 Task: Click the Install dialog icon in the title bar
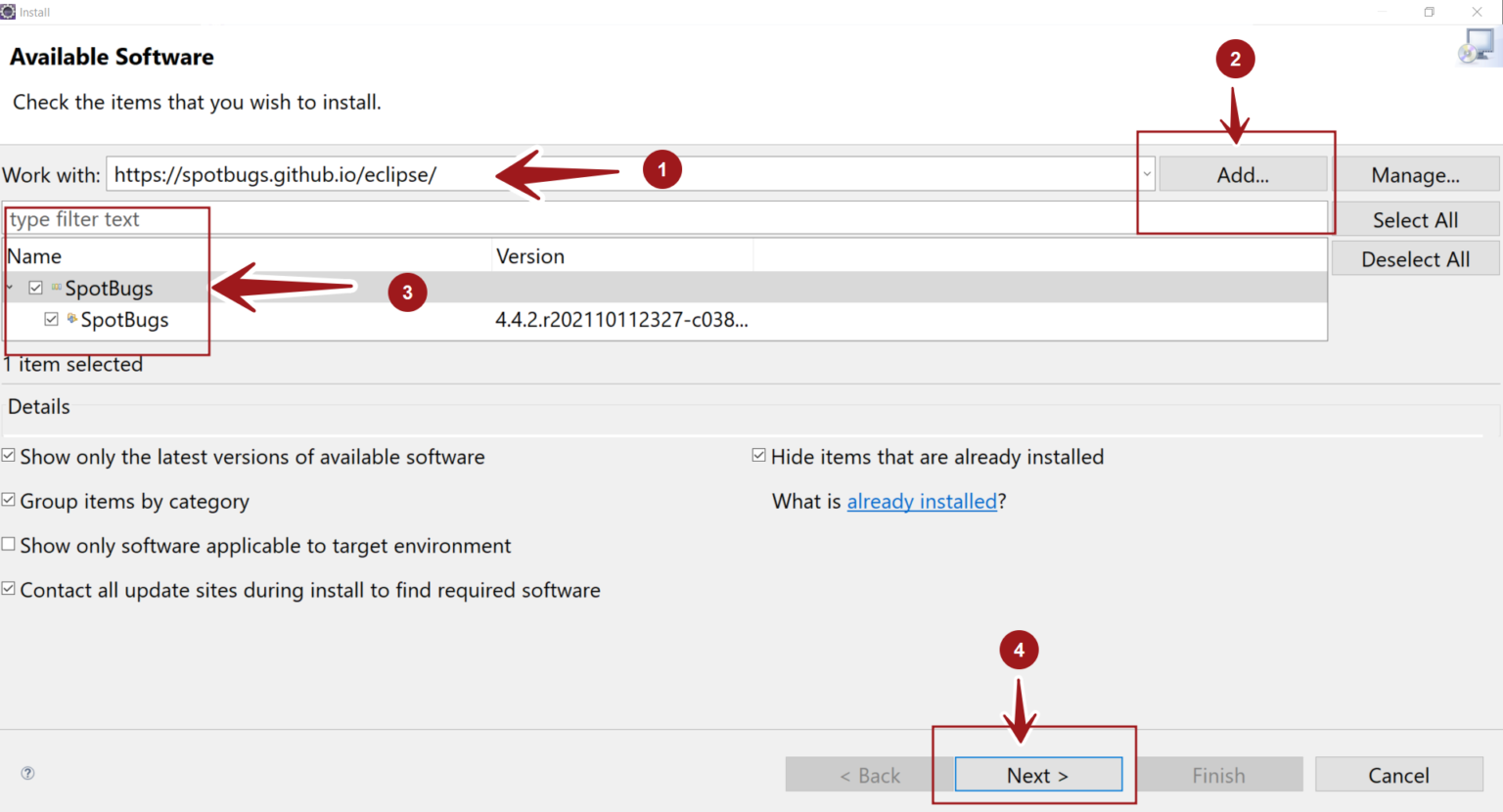(x=10, y=12)
